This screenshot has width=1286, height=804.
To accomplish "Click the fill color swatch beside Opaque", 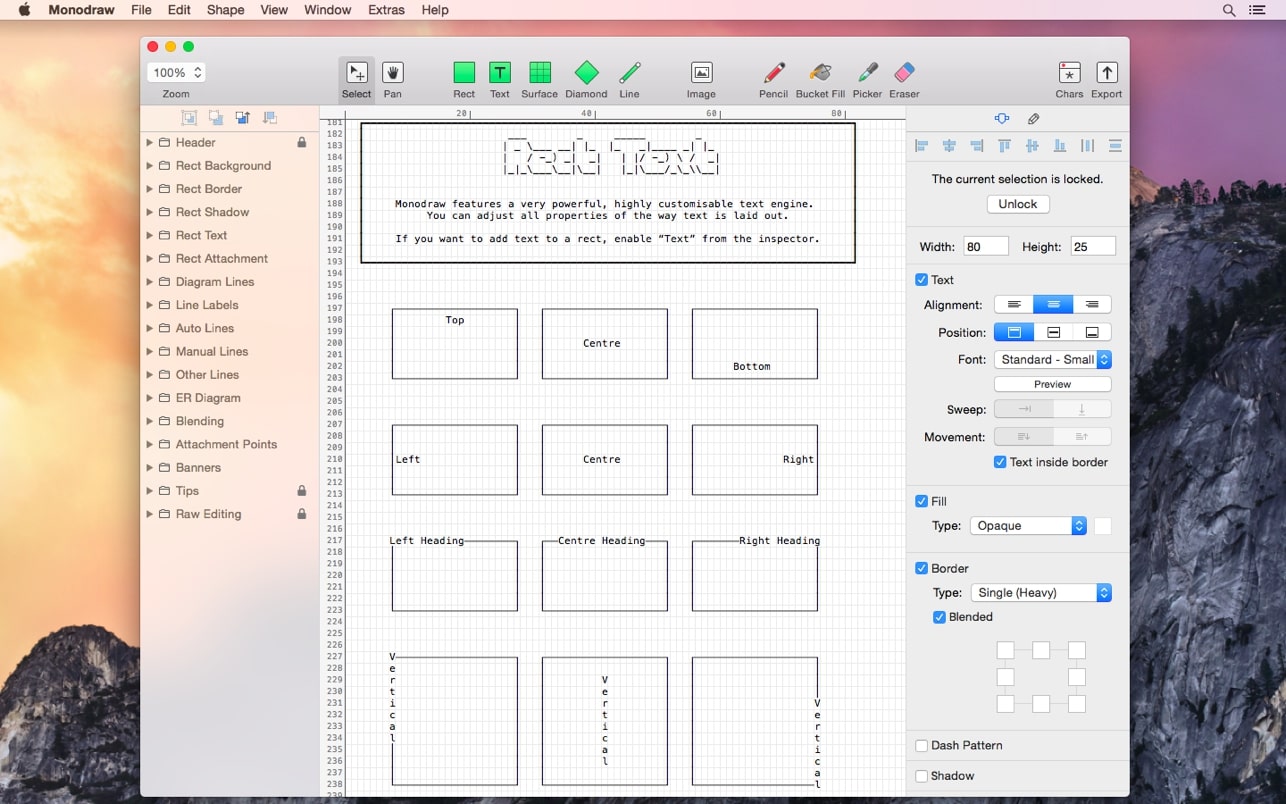I will pos(1101,525).
